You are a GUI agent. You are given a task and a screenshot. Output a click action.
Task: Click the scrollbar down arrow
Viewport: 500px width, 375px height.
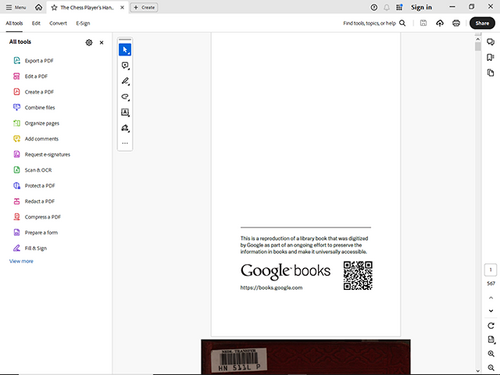coord(478,371)
